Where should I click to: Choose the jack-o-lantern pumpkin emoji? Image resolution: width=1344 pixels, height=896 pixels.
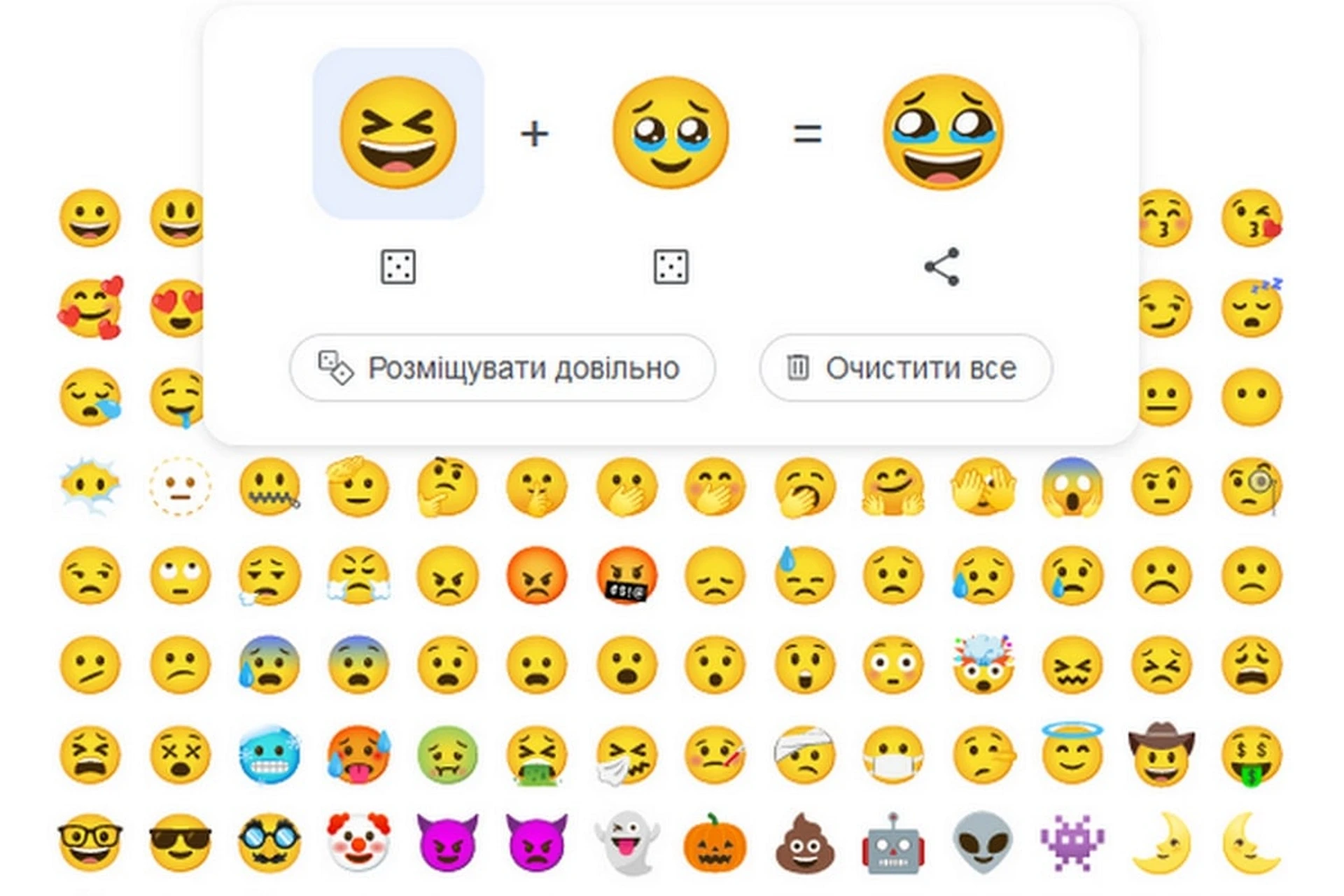(715, 843)
